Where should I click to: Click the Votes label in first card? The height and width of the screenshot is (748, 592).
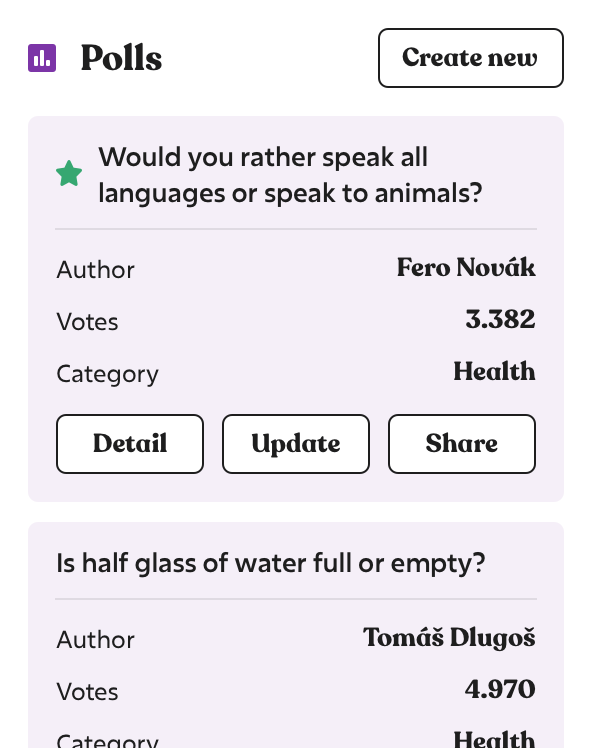click(x=87, y=322)
